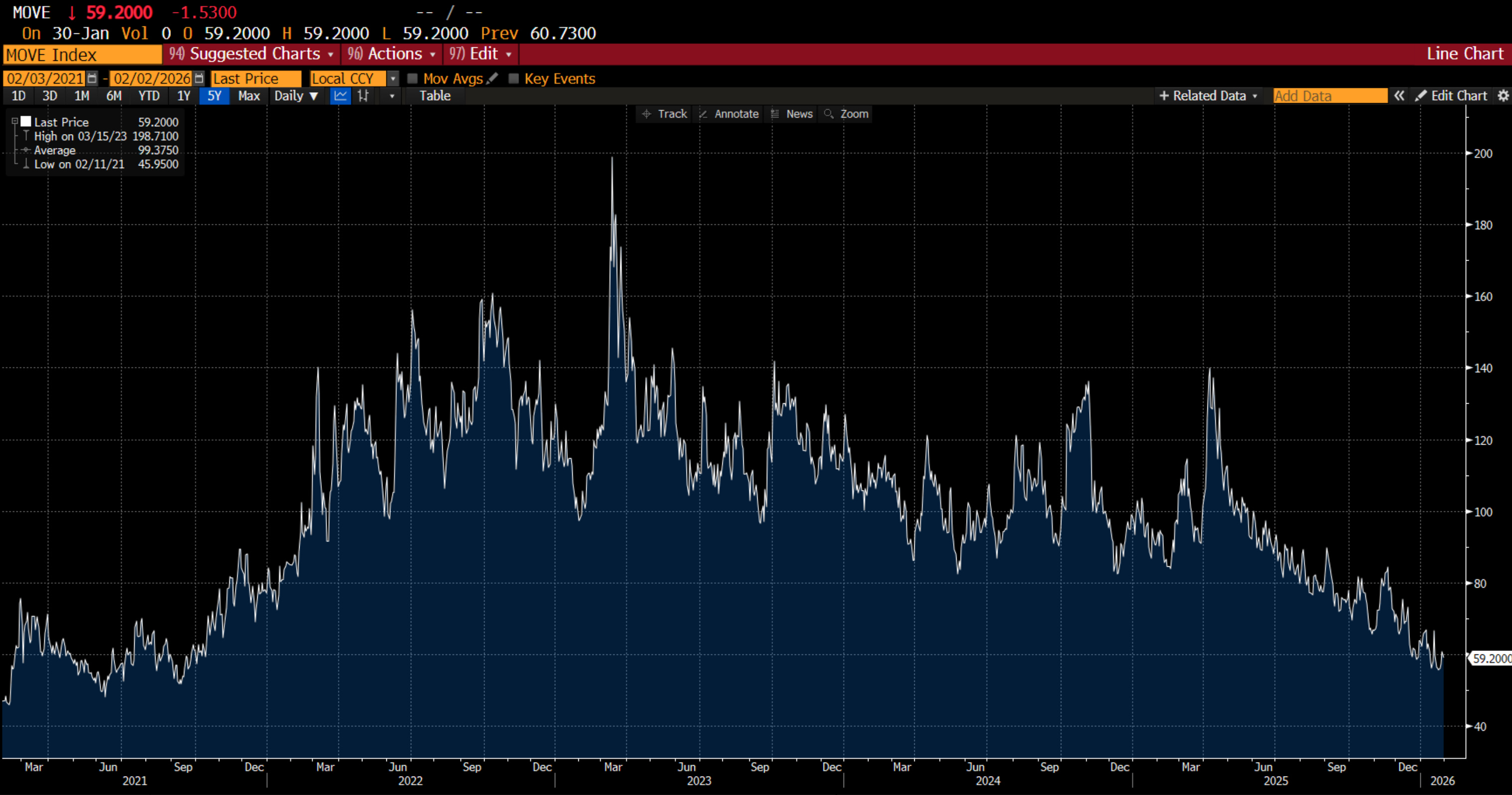Click the double-chevron collapse panel icon
Image resolution: width=1512 pixels, height=795 pixels.
tap(1399, 96)
